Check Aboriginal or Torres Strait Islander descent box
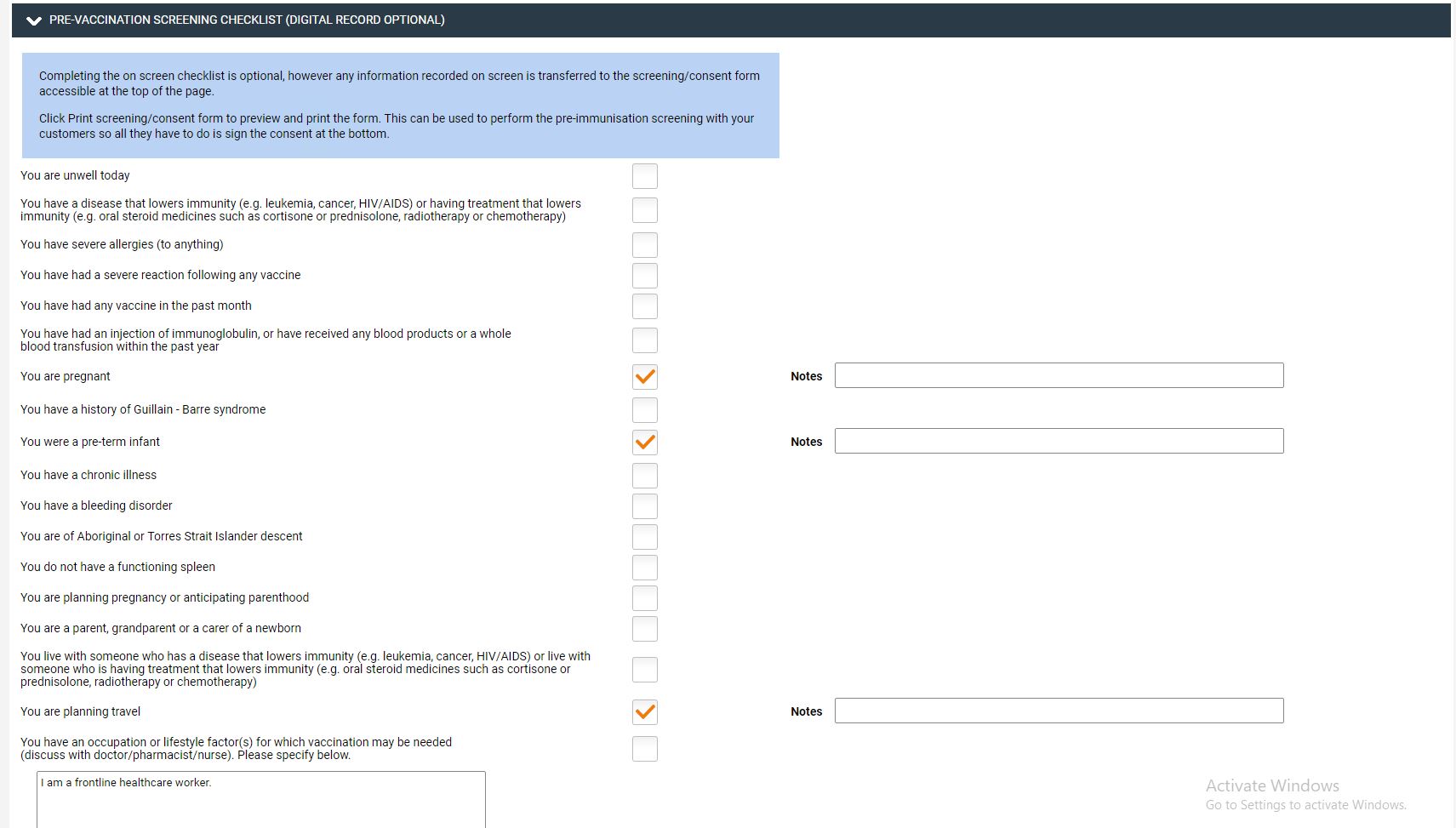Image resolution: width=1456 pixels, height=828 pixels. click(x=645, y=537)
